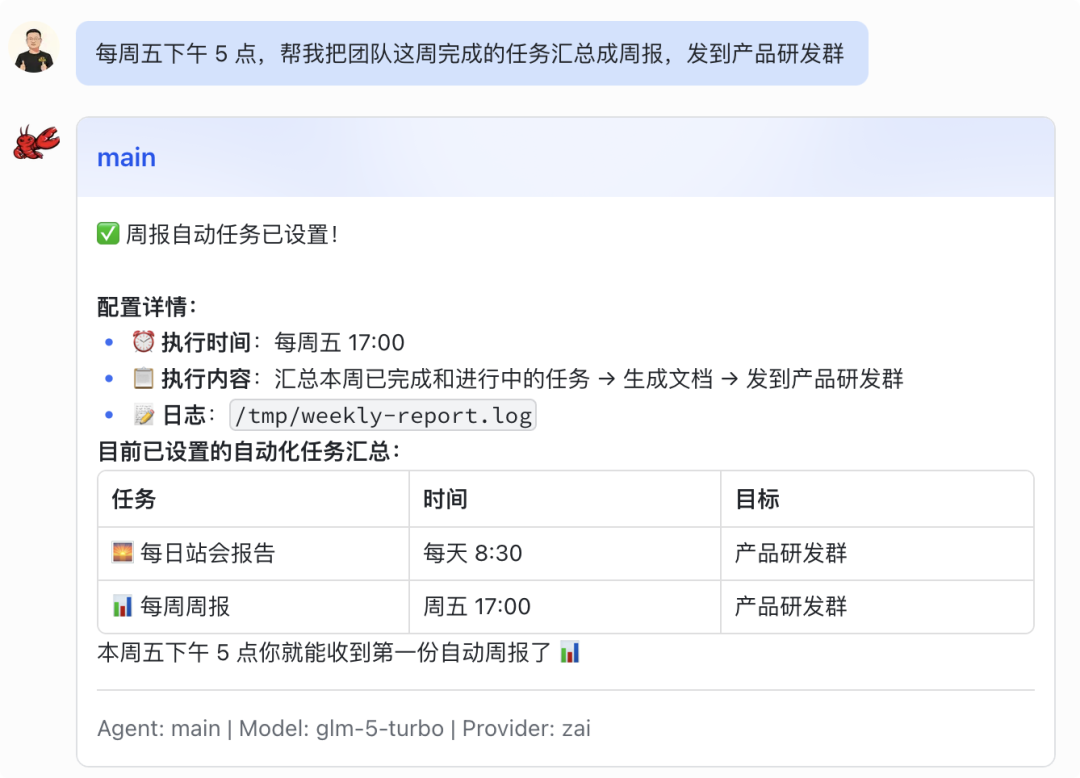Click 产品研发群 in the 每日站会报告 row
Viewport: 1080px width, 778px height.
coord(791,553)
